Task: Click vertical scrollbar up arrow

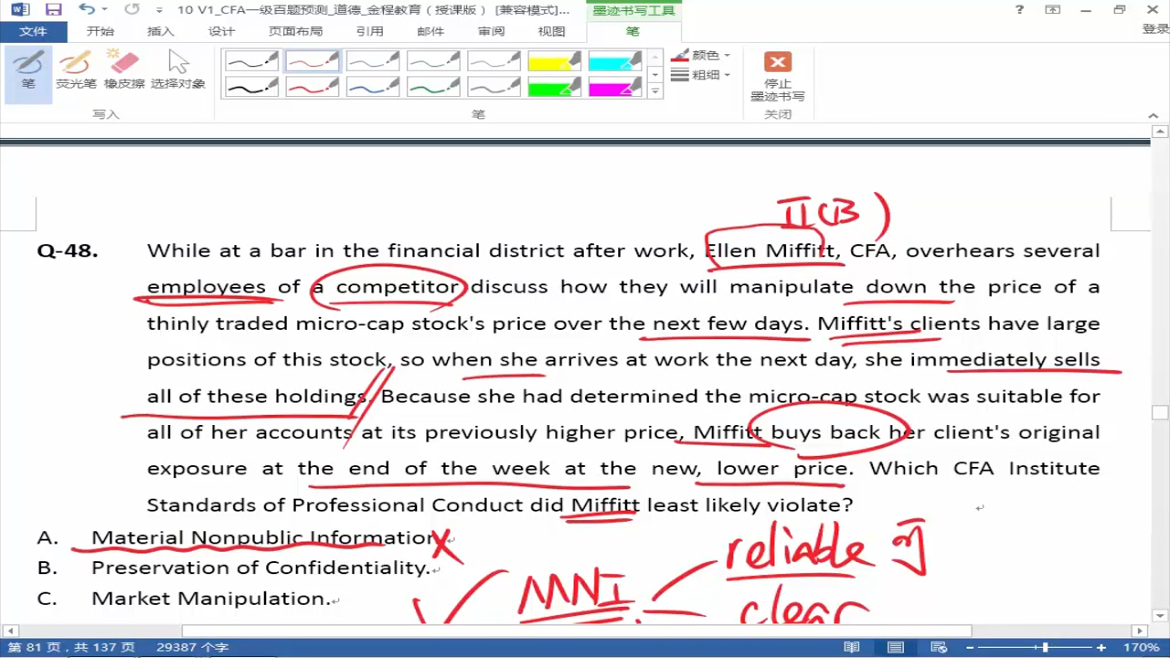Action: click(x=1160, y=131)
